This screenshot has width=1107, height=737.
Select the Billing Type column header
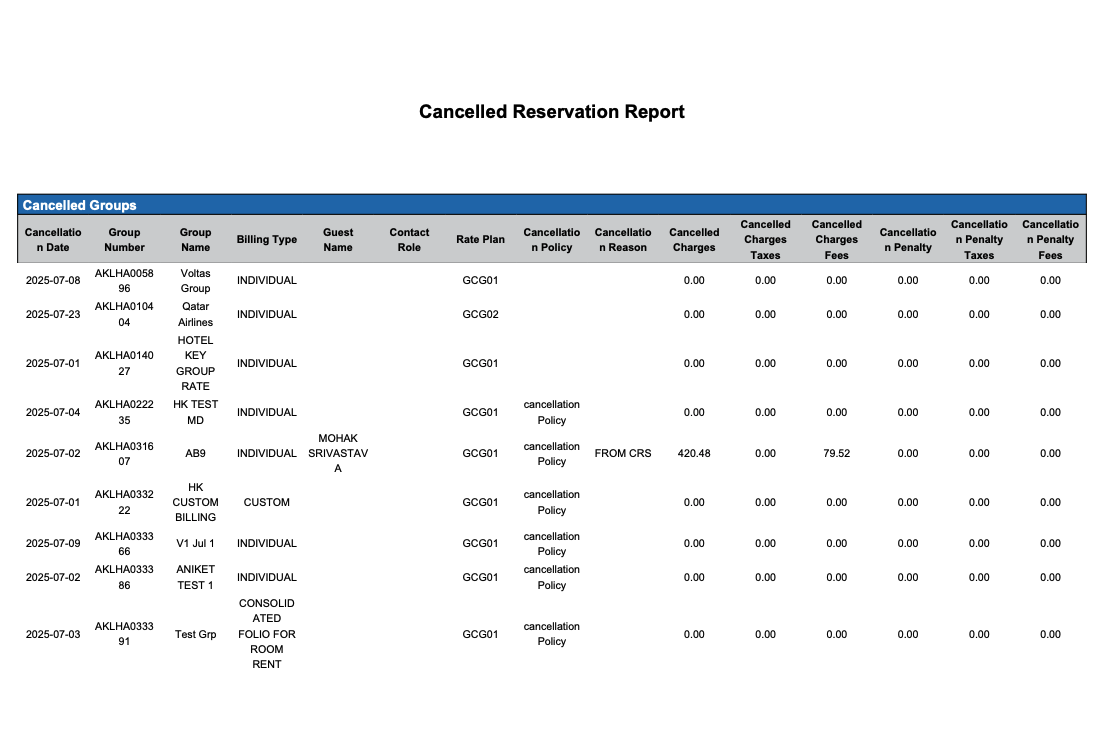(266, 240)
